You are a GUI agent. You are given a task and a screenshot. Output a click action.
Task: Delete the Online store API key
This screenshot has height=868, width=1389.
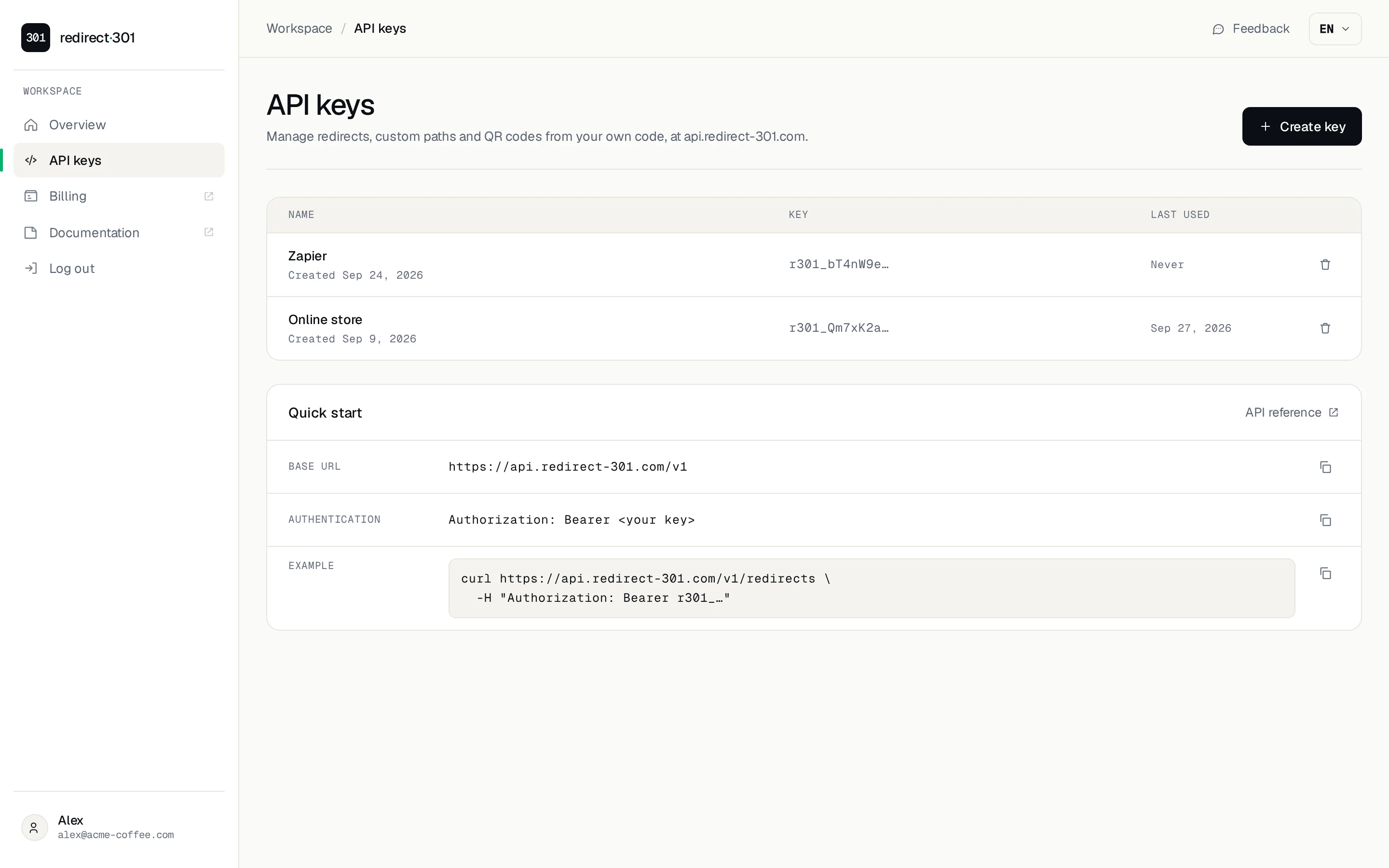[x=1325, y=328]
